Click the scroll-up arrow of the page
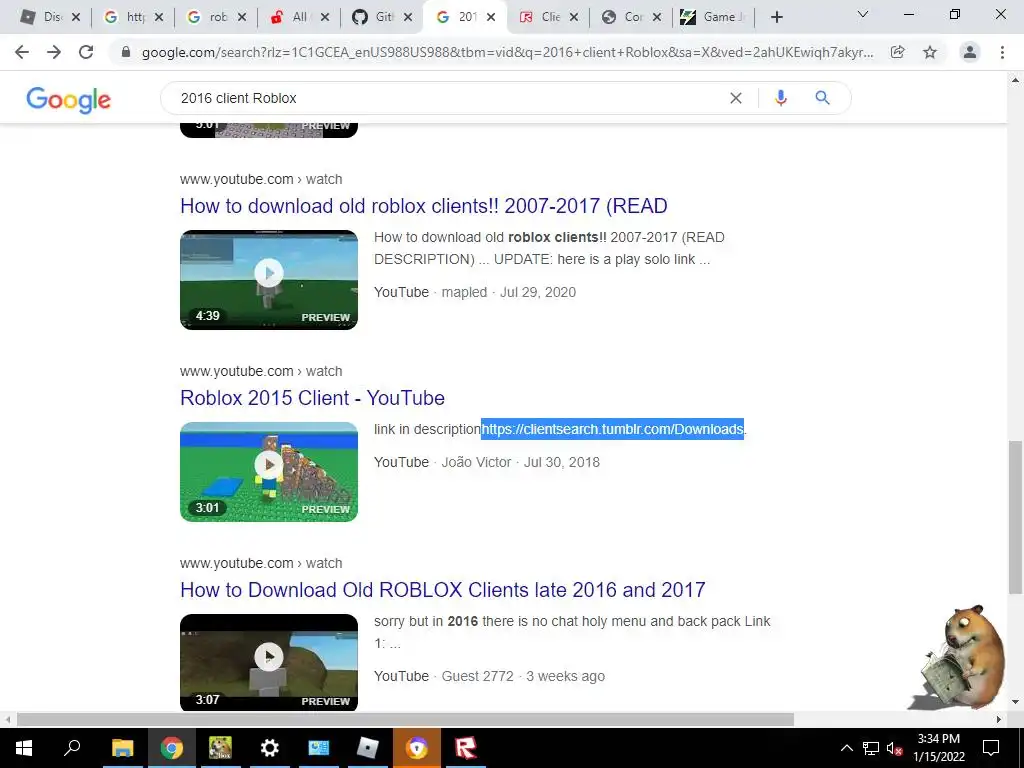The image size is (1024, 768). 1015,80
